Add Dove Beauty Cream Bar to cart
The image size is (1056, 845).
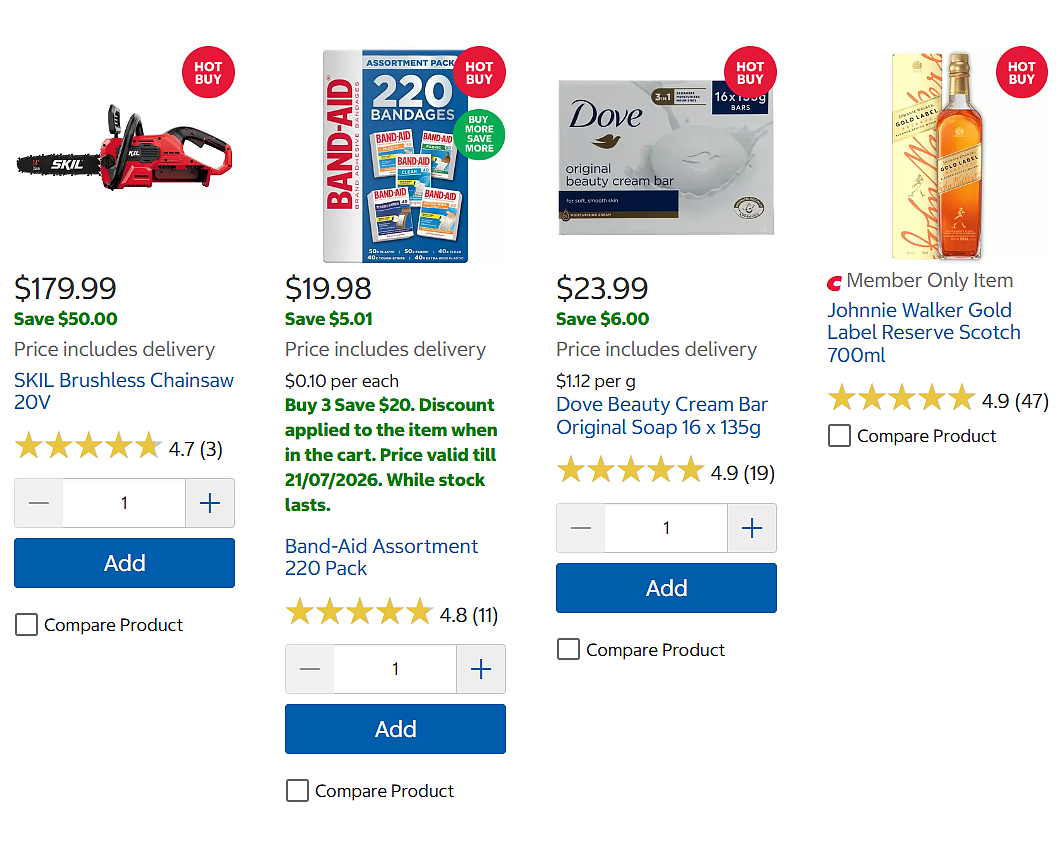point(666,588)
